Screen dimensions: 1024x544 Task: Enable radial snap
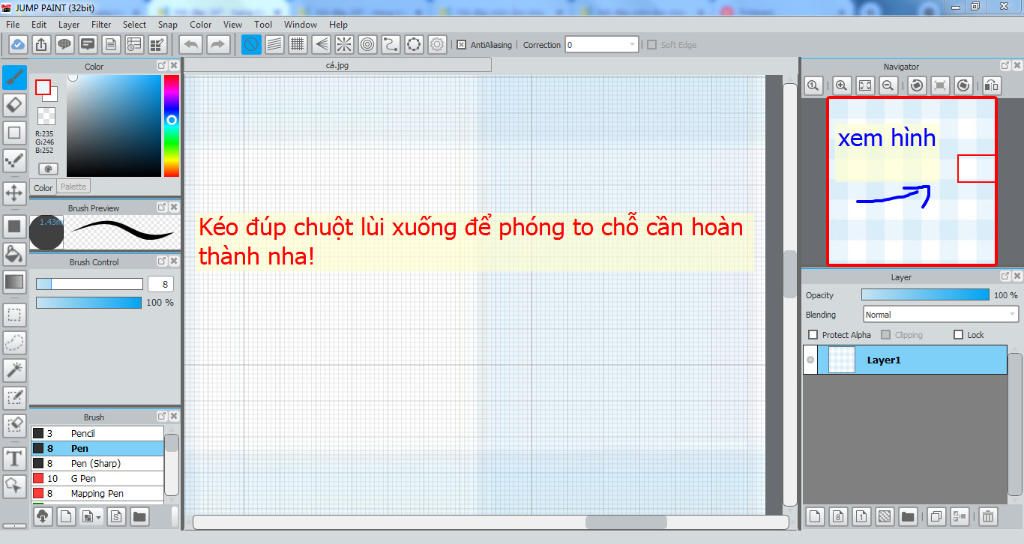point(344,44)
